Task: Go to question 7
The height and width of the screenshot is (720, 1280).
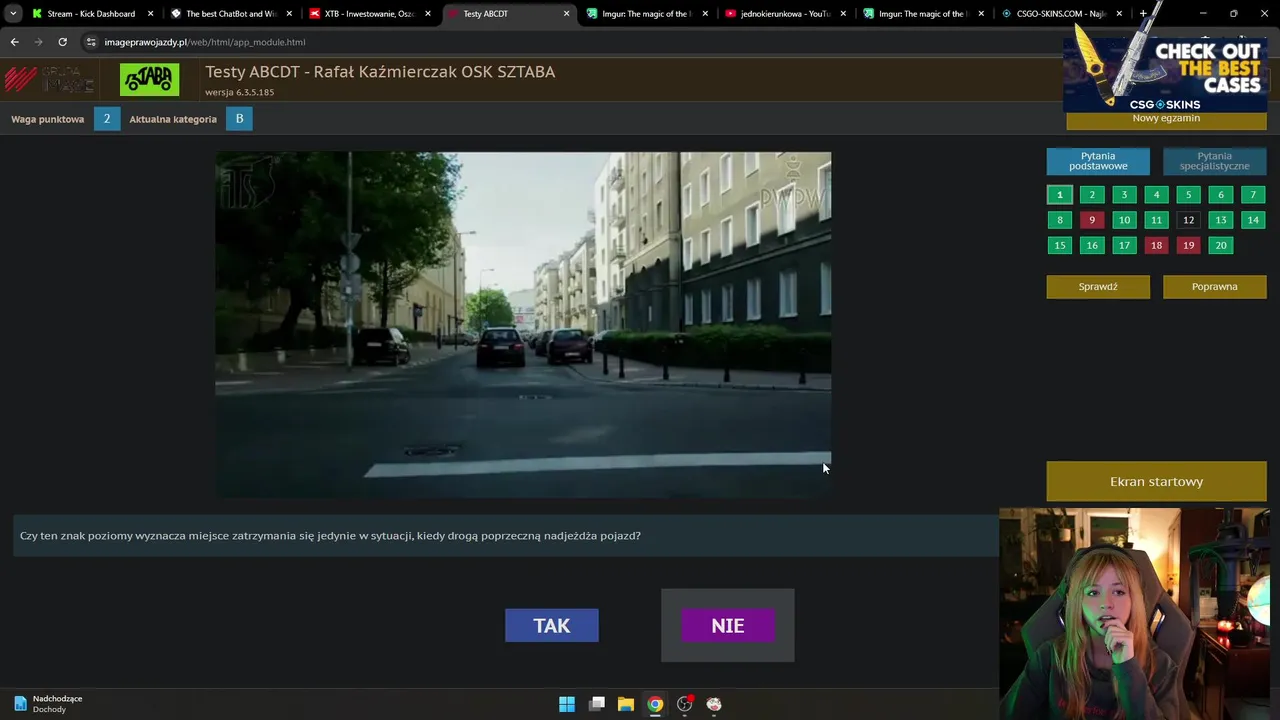Action: coord(1252,195)
